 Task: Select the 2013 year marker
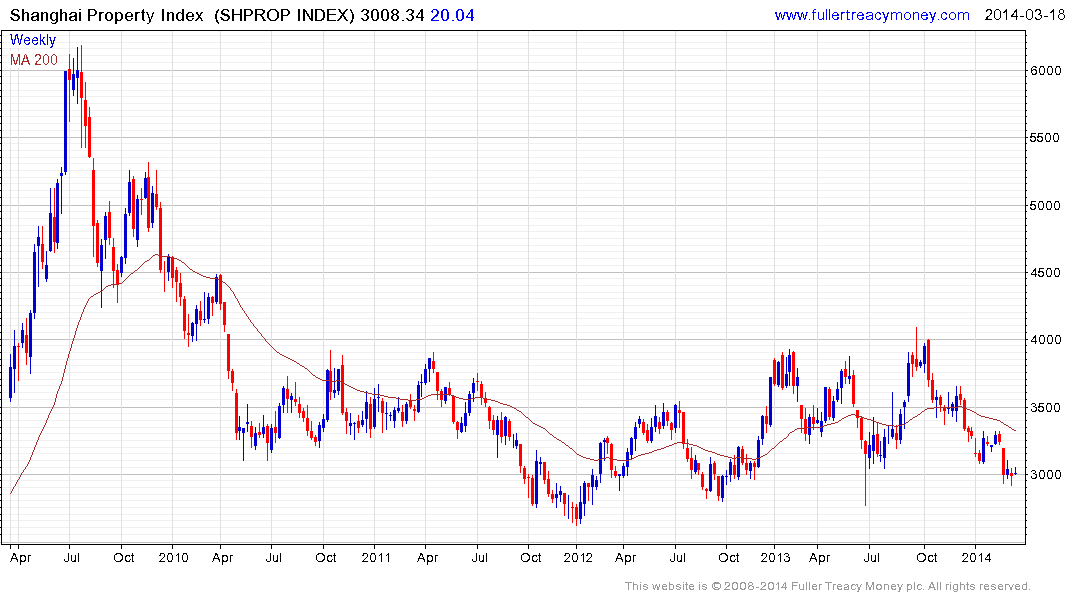[775, 557]
